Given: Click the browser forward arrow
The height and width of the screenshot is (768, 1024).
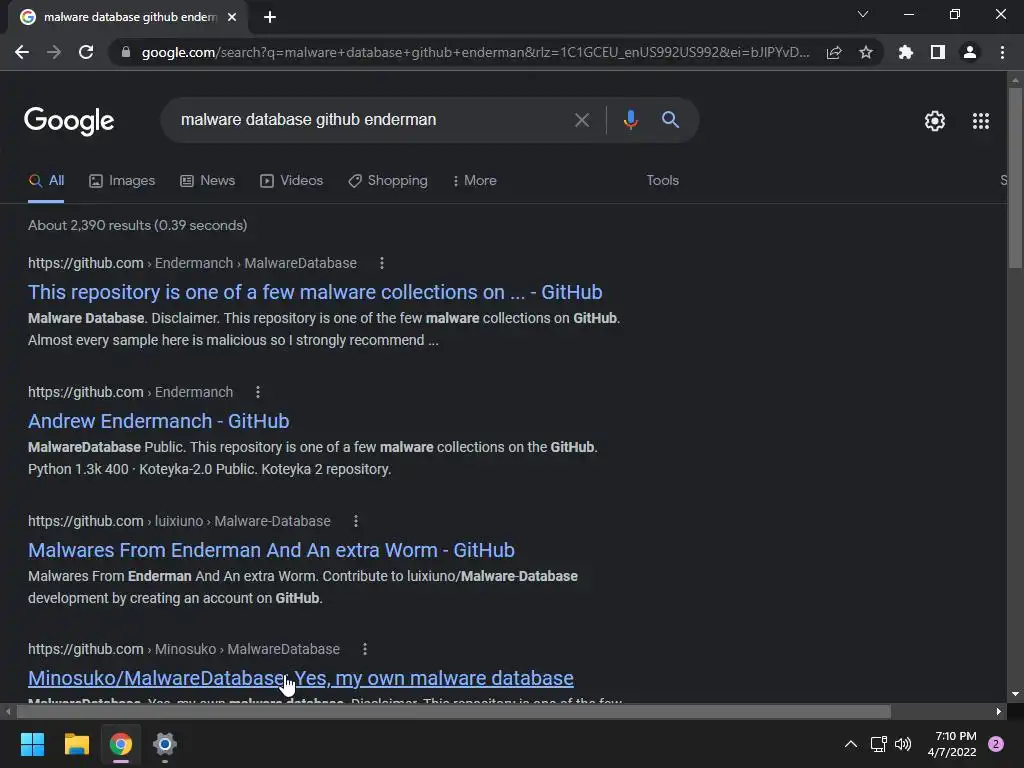Looking at the screenshot, I should pos(54,52).
